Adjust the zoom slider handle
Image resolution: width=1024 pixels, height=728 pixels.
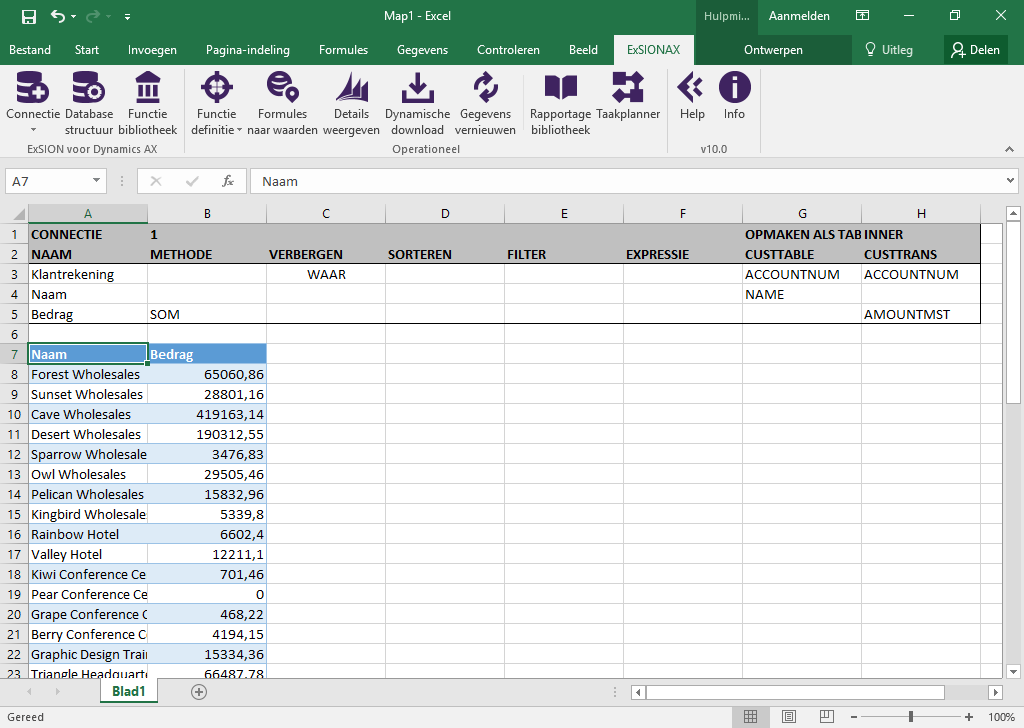pyautogui.click(x=911, y=717)
